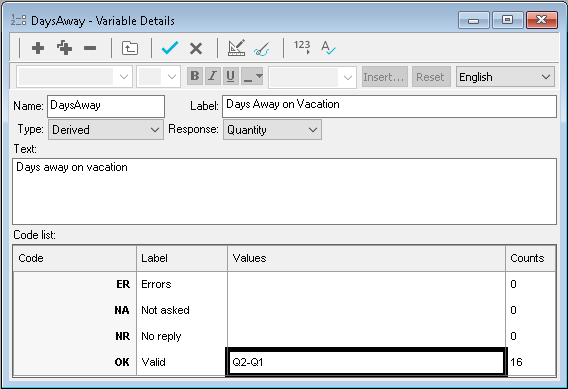Close the Variable Details window
Image resolution: width=568 pixels, height=389 pixels.
pyautogui.click(x=542, y=20)
